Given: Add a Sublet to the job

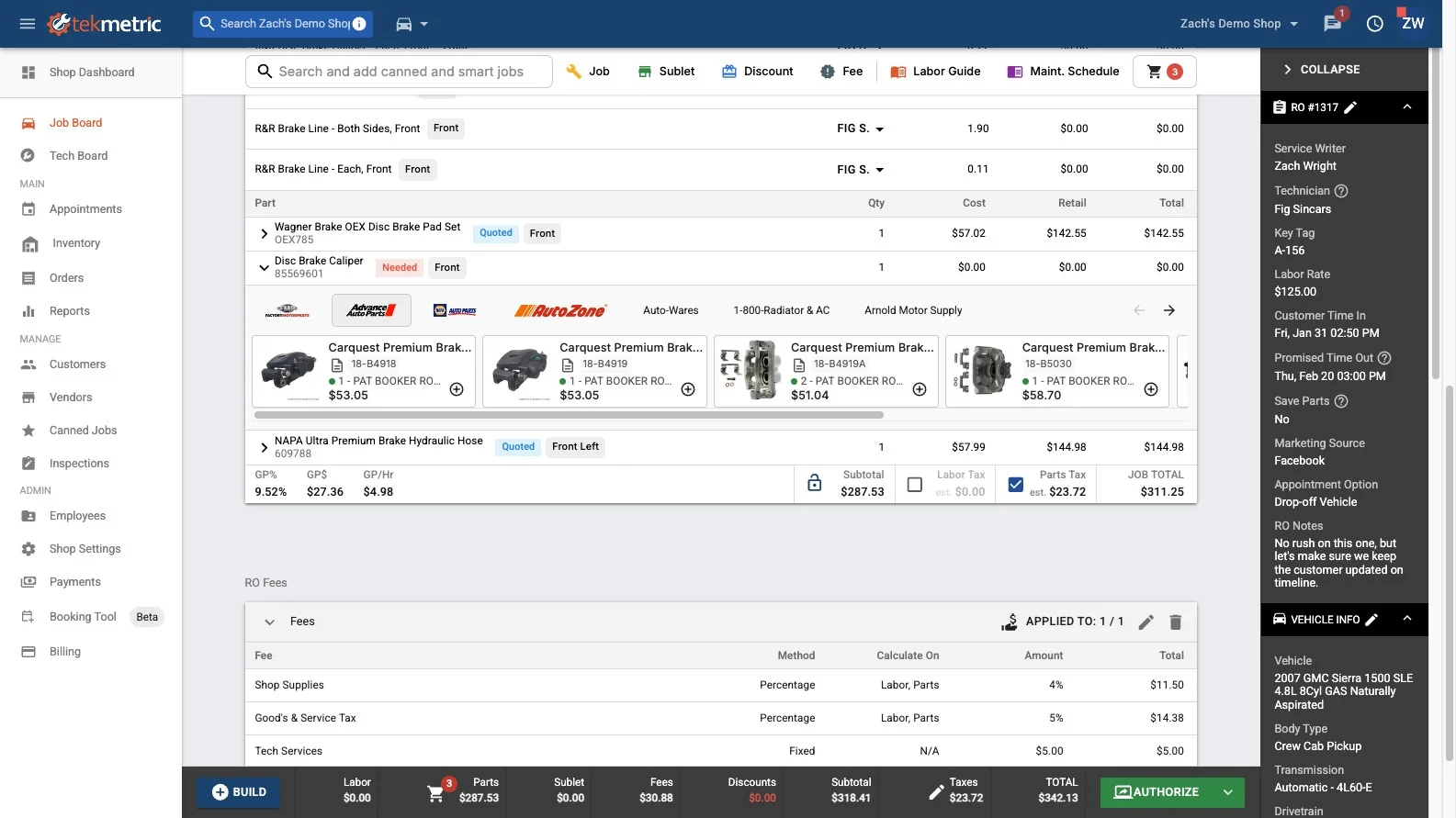Looking at the screenshot, I should [666, 72].
